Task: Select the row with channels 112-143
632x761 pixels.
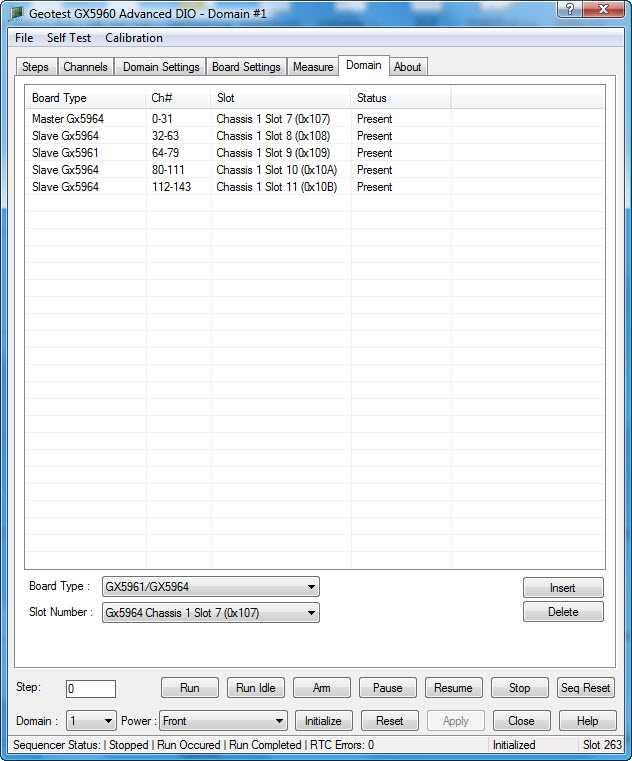Action: point(315,187)
